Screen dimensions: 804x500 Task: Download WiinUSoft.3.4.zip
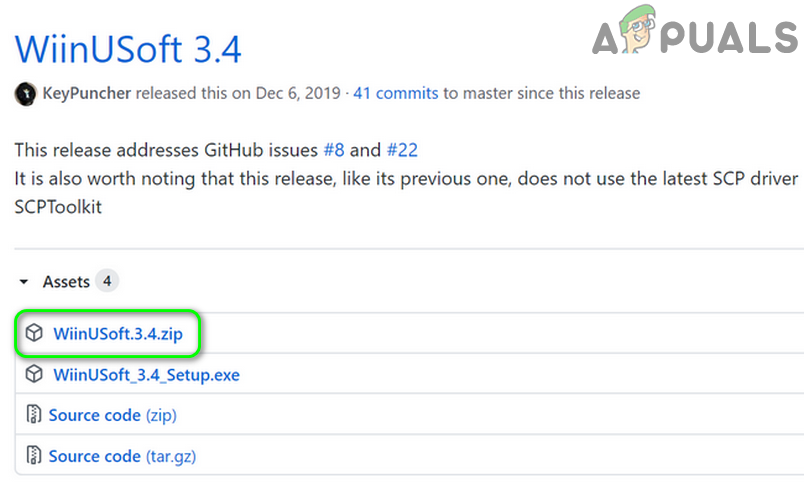click(x=118, y=334)
